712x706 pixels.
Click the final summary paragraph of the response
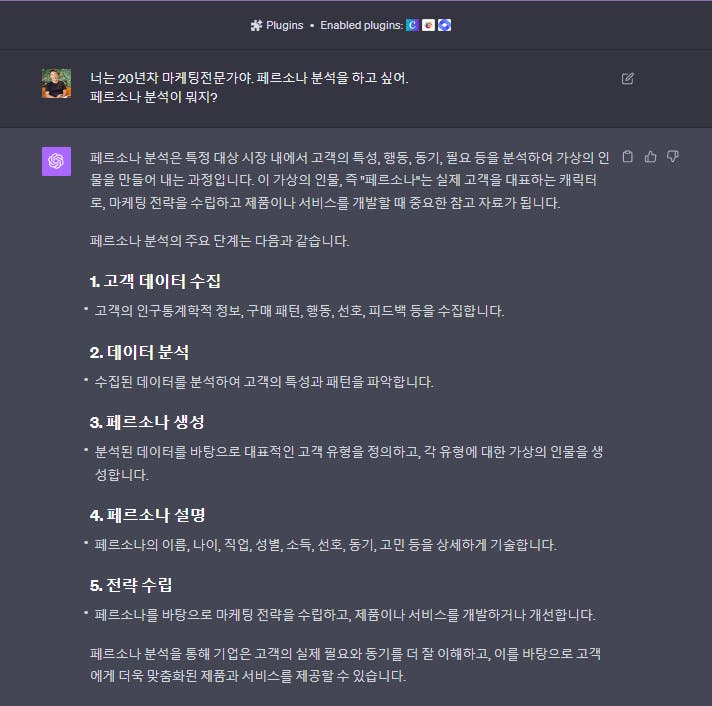pyautogui.click(x=346, y=665)
